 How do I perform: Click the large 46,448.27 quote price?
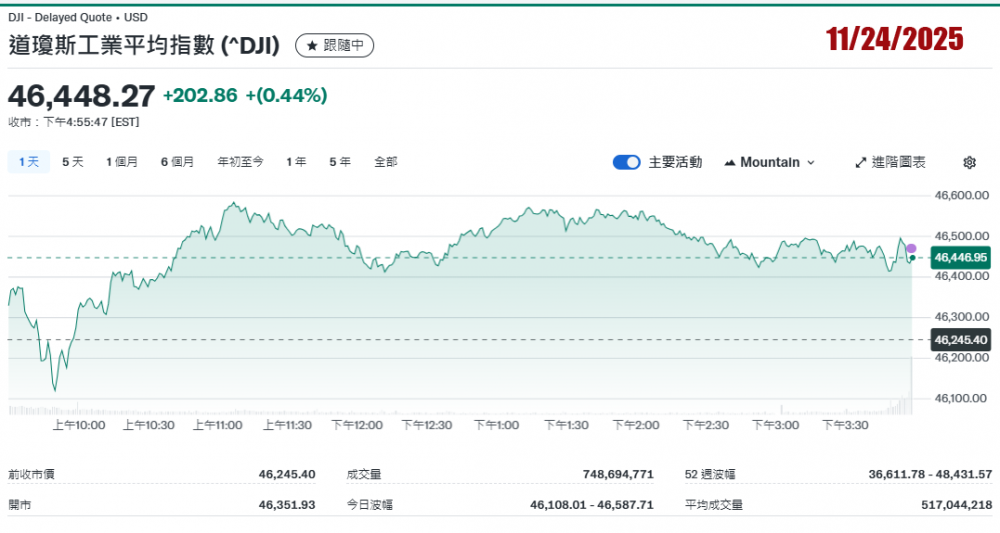(x=82, y=96)
